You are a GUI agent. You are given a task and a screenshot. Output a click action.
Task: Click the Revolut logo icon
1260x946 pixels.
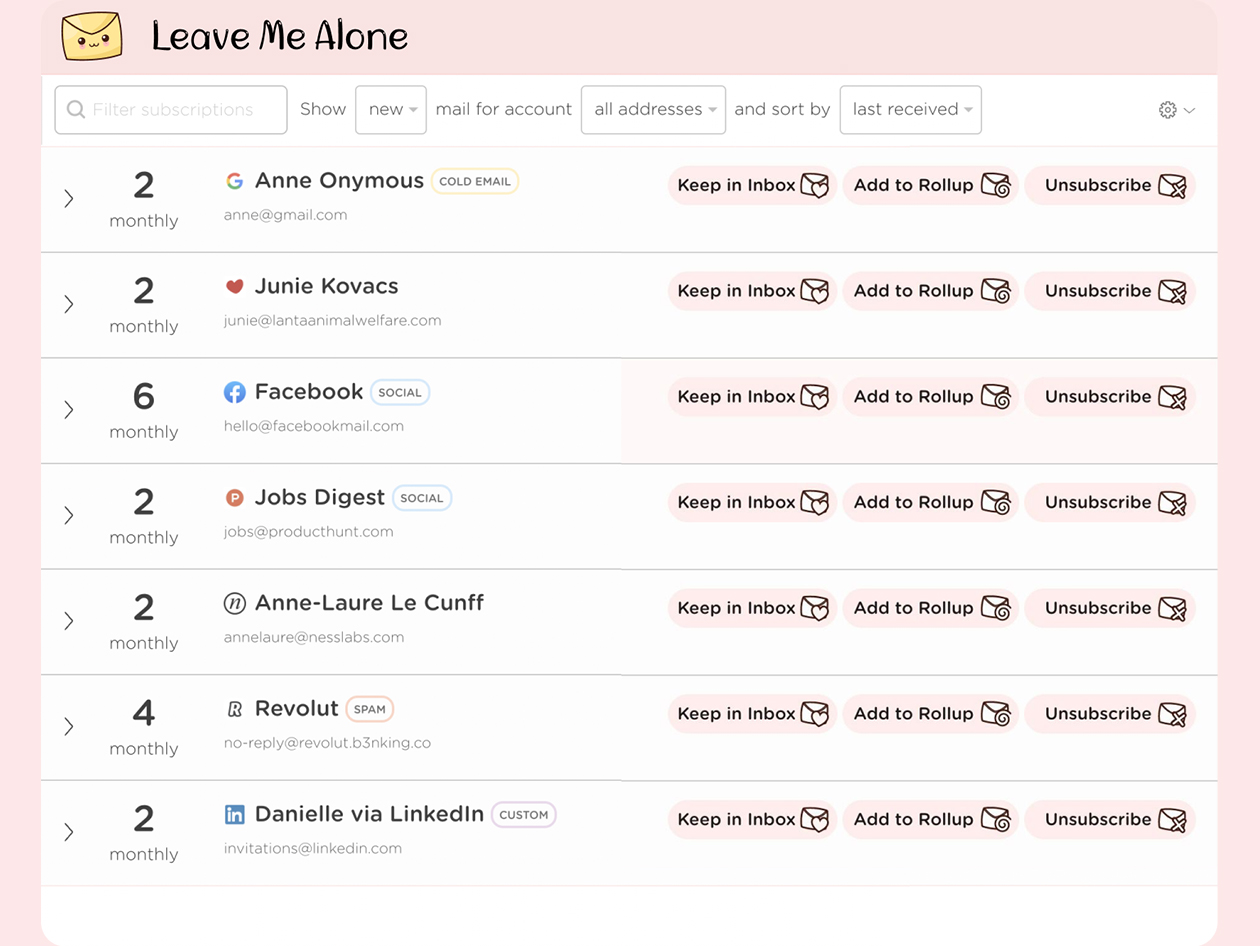point(233,708)
